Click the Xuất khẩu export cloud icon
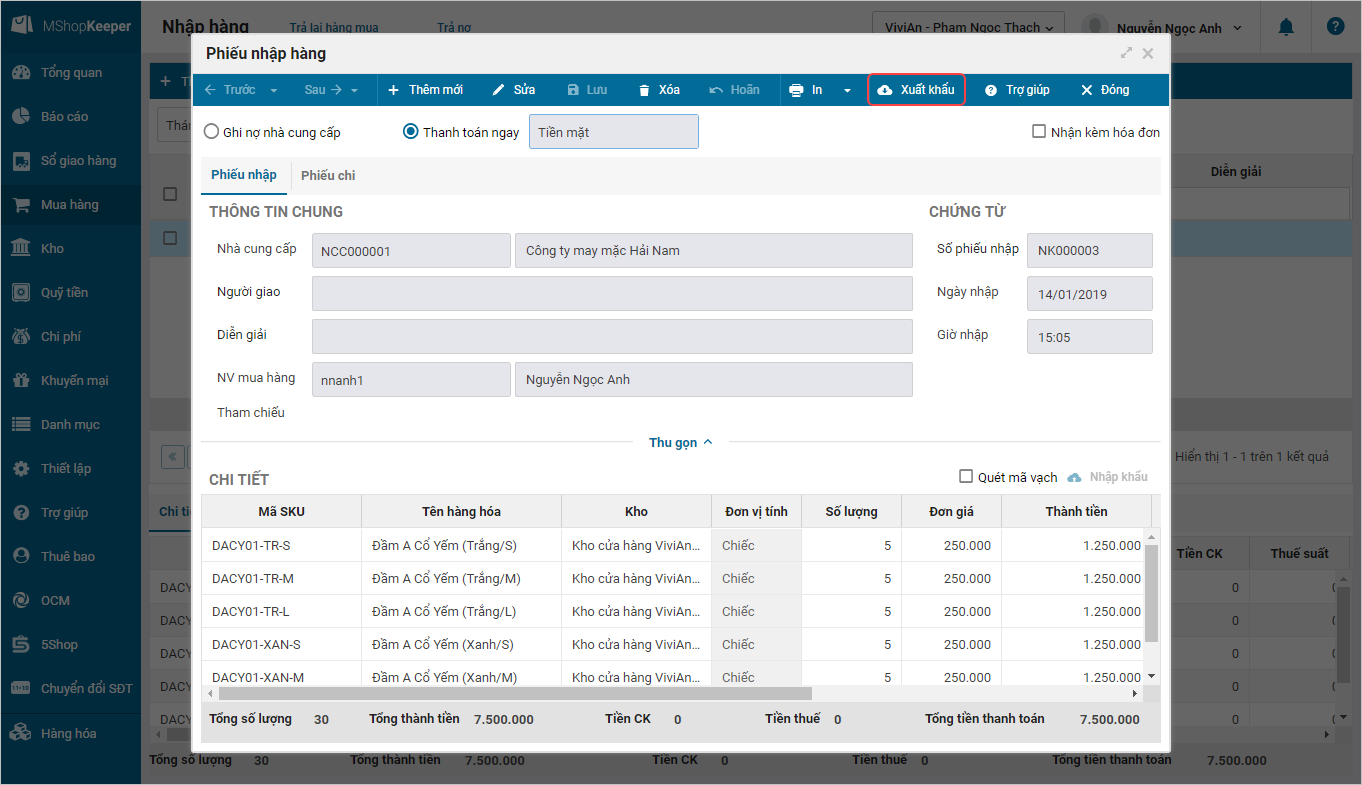 [885, 90]
